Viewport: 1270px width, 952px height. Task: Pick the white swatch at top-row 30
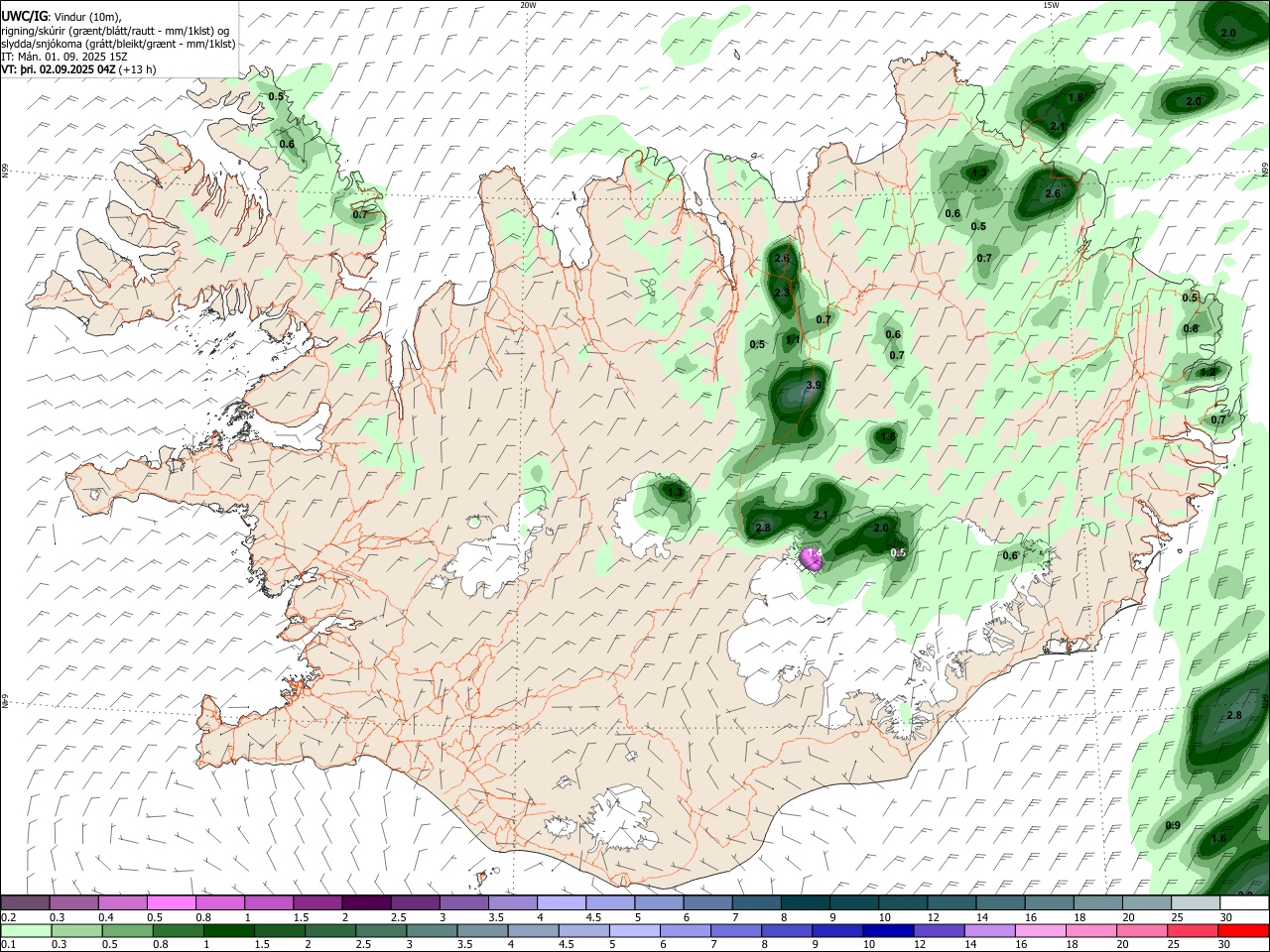tap(1244, 902)
